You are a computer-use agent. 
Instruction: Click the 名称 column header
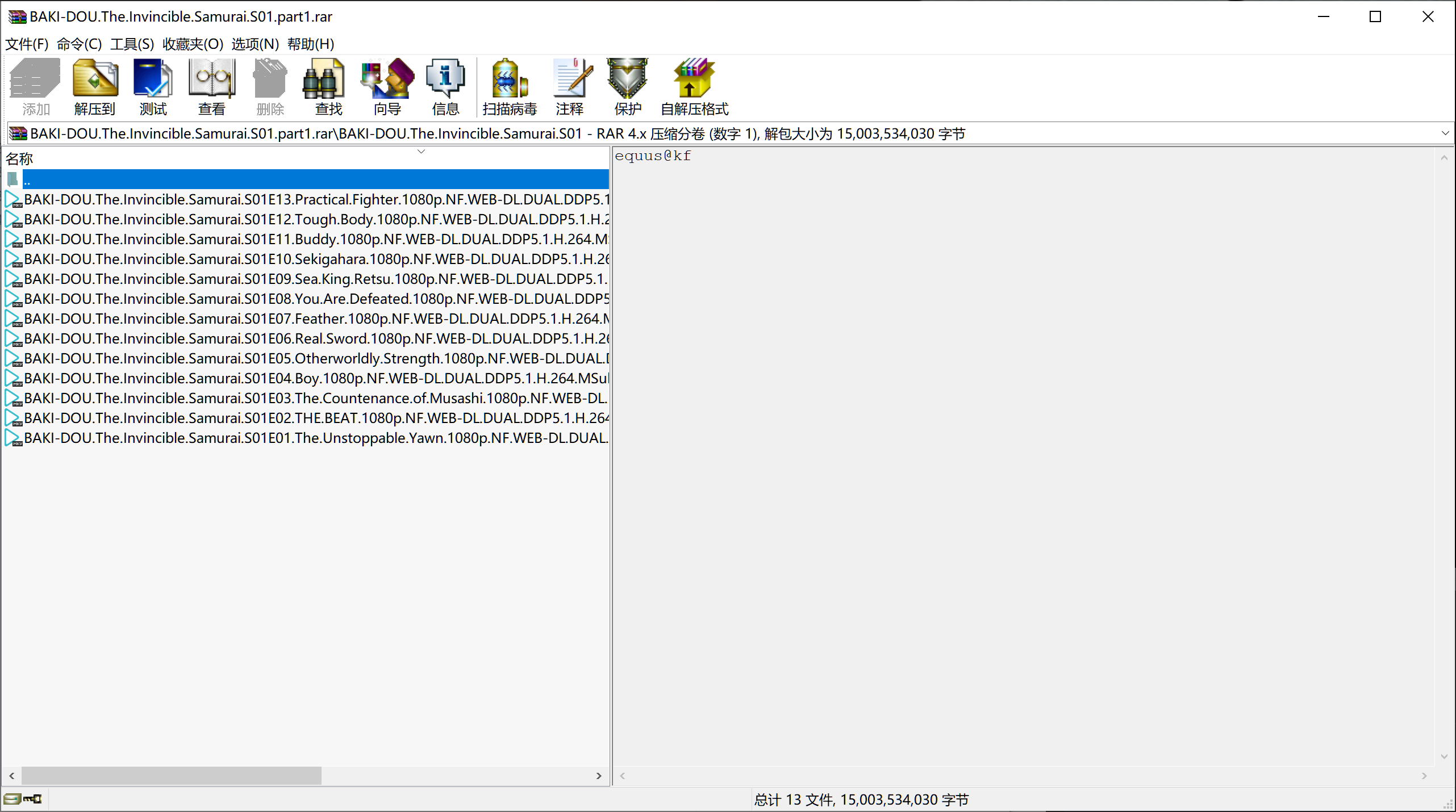pyautogui.click(x=20, y=159)
